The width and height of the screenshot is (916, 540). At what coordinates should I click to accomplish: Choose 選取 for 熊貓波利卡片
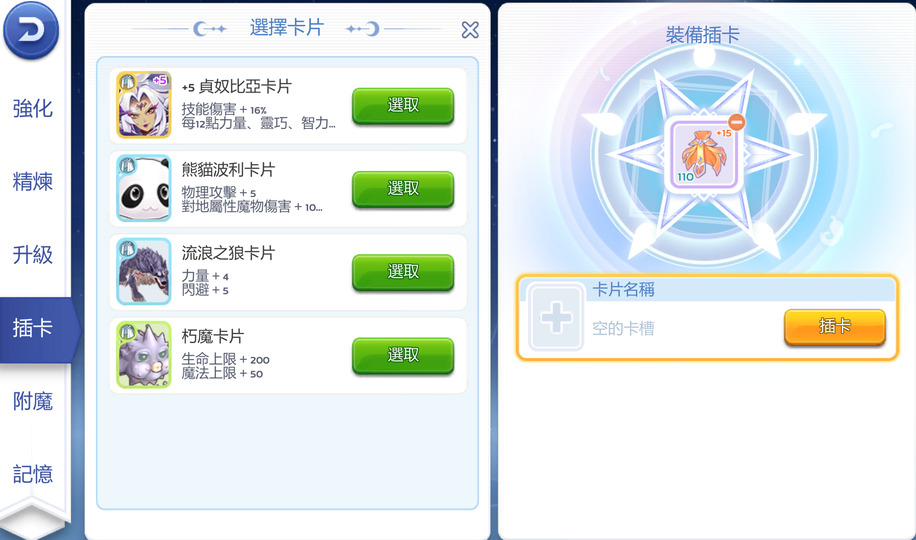403,189
